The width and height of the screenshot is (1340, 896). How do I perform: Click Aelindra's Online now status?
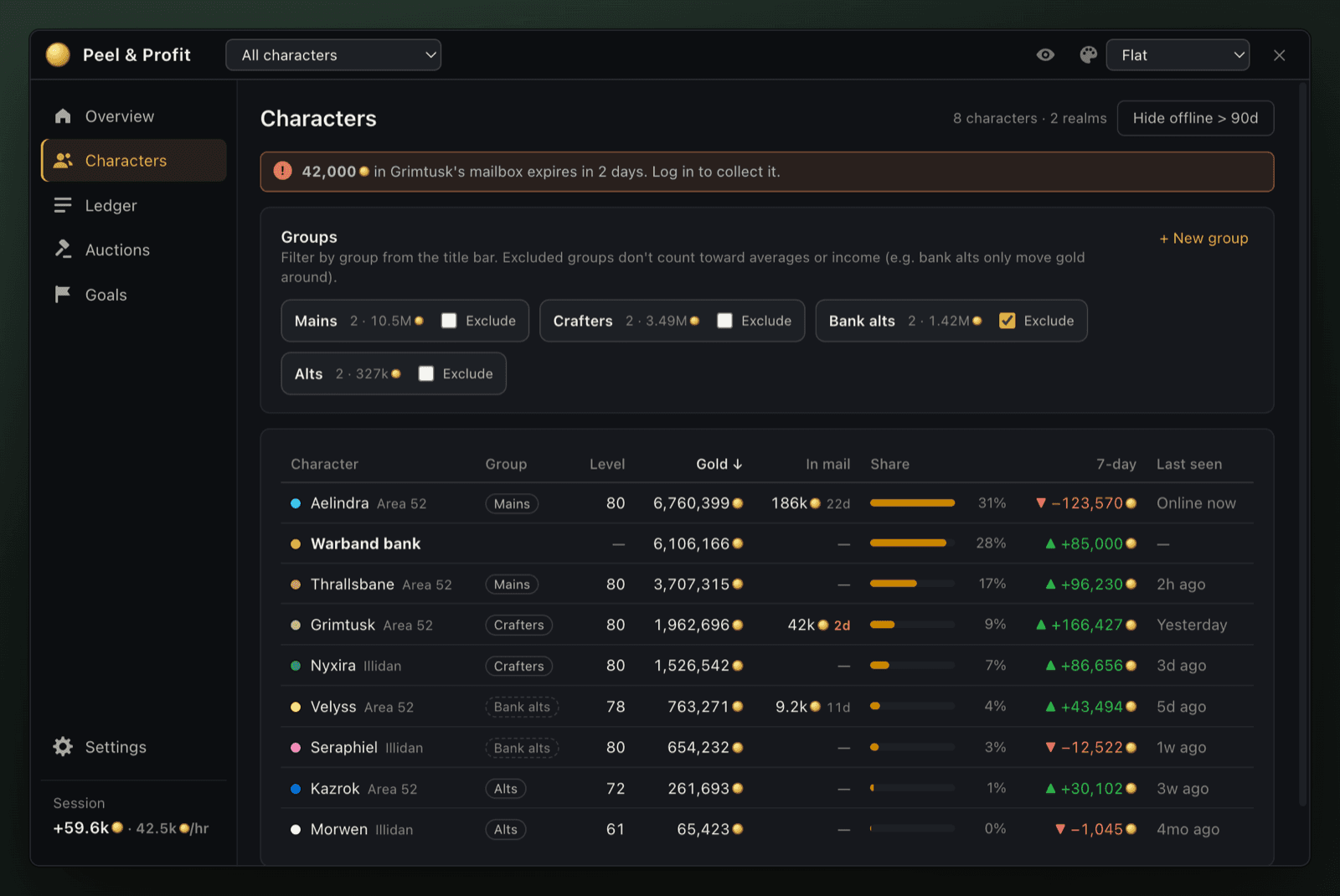1196,503
